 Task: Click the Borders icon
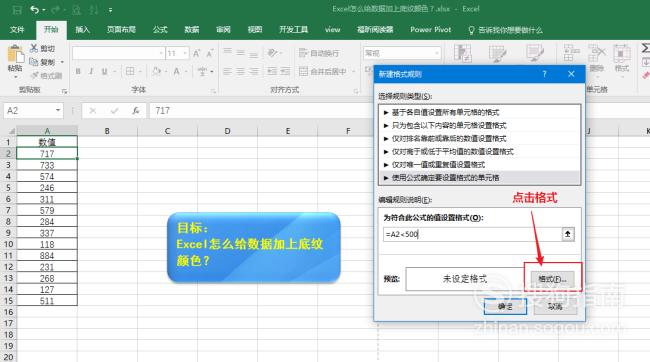[x=130, y=71]
